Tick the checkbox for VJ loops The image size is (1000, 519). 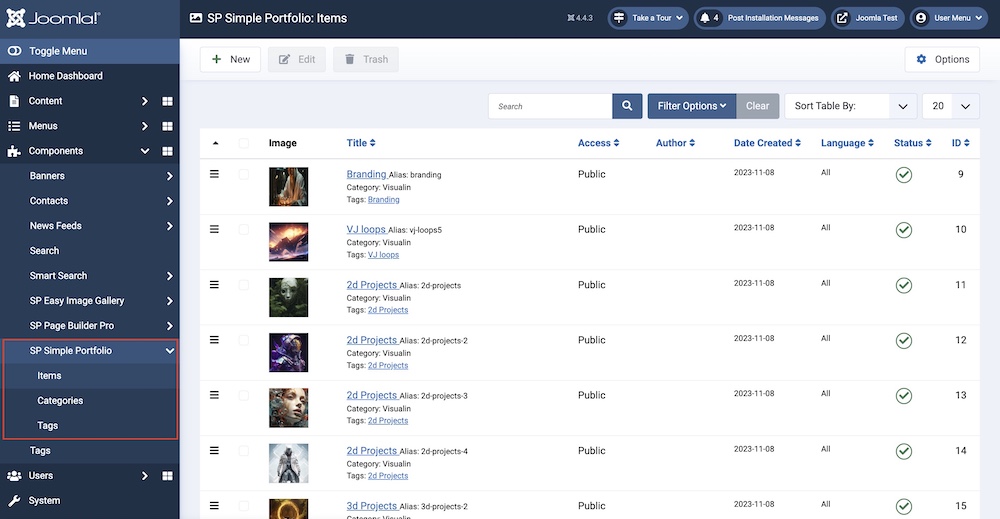point(244,229)
